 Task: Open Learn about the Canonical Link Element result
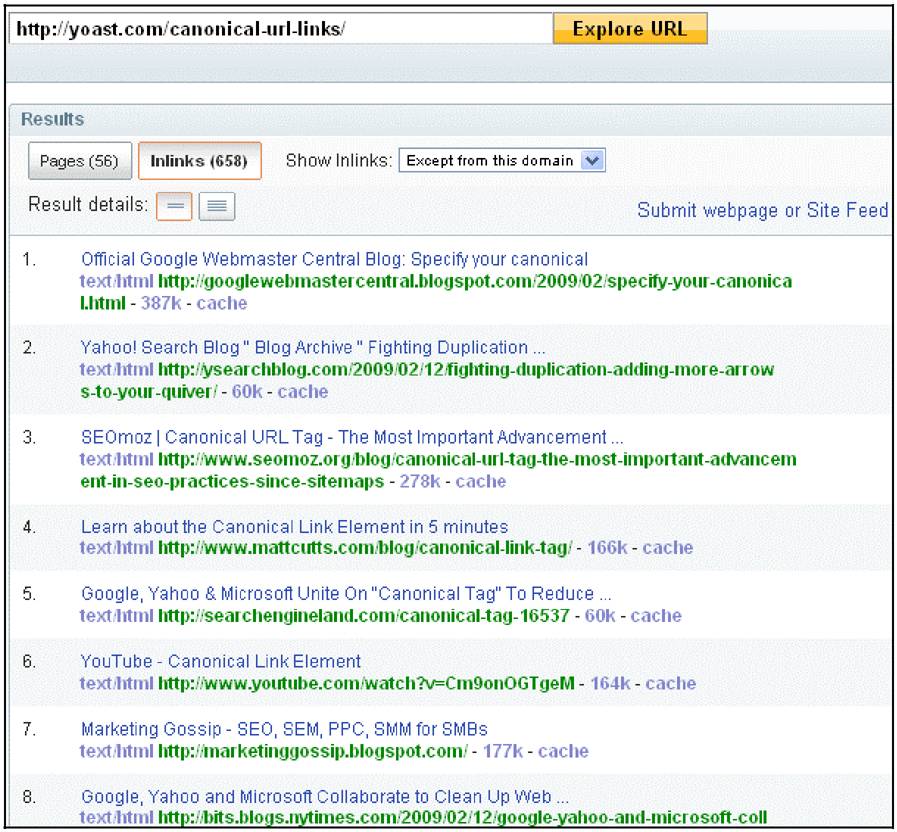pyautogui.click(x=294, y=526)
